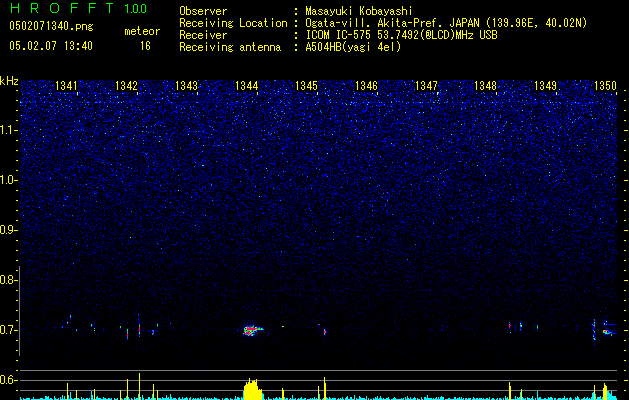Click the 1.1 kHz frequency label
This screenshot has width=629, height=400.
(9, 130)
